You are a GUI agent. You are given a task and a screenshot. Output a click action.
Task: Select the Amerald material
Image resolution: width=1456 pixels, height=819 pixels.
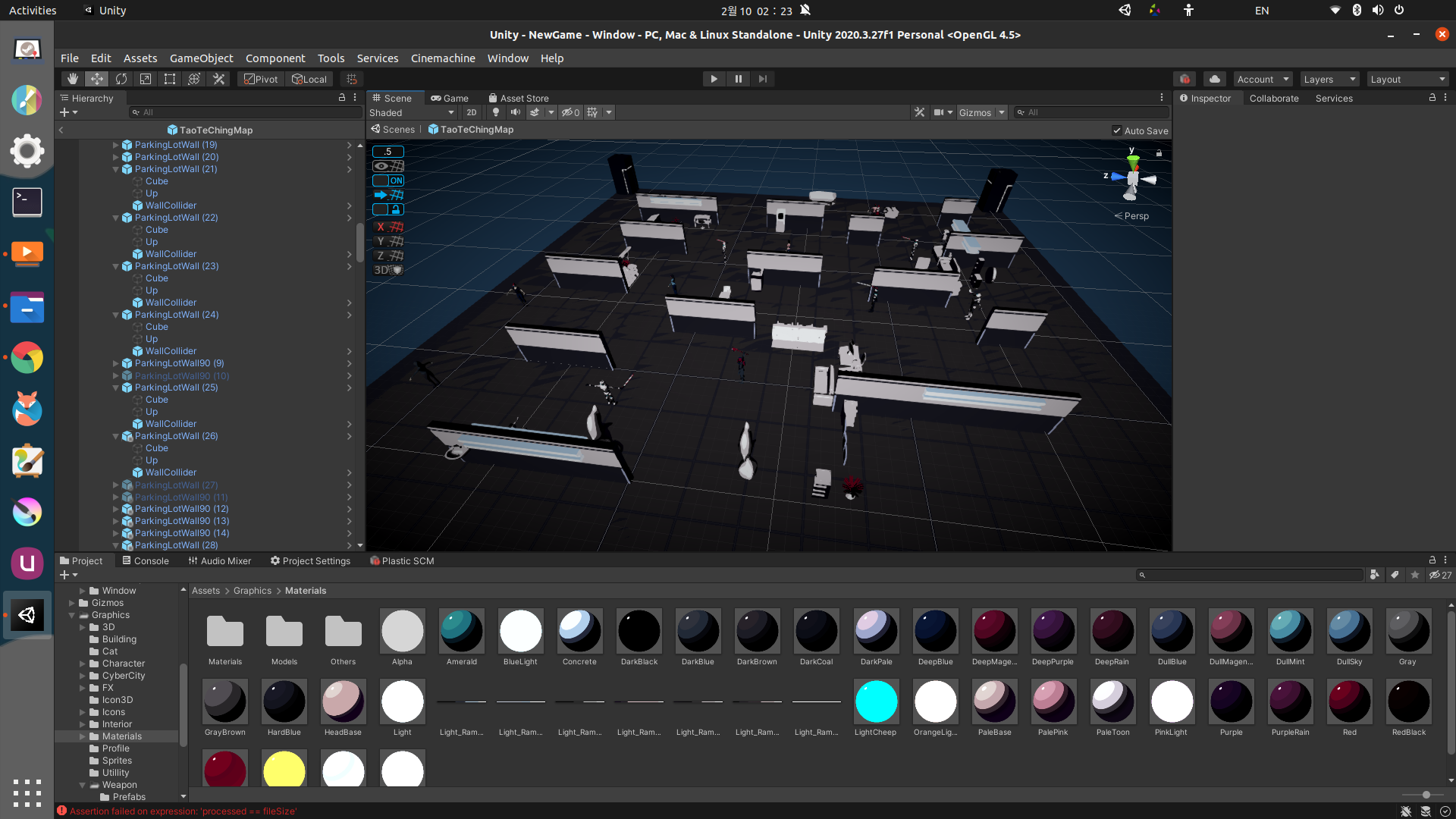point(462,631)
